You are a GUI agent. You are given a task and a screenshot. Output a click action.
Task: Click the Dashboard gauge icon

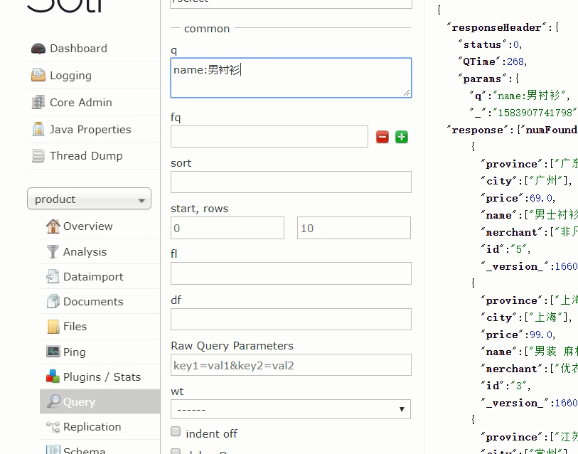tap(38, 48)
